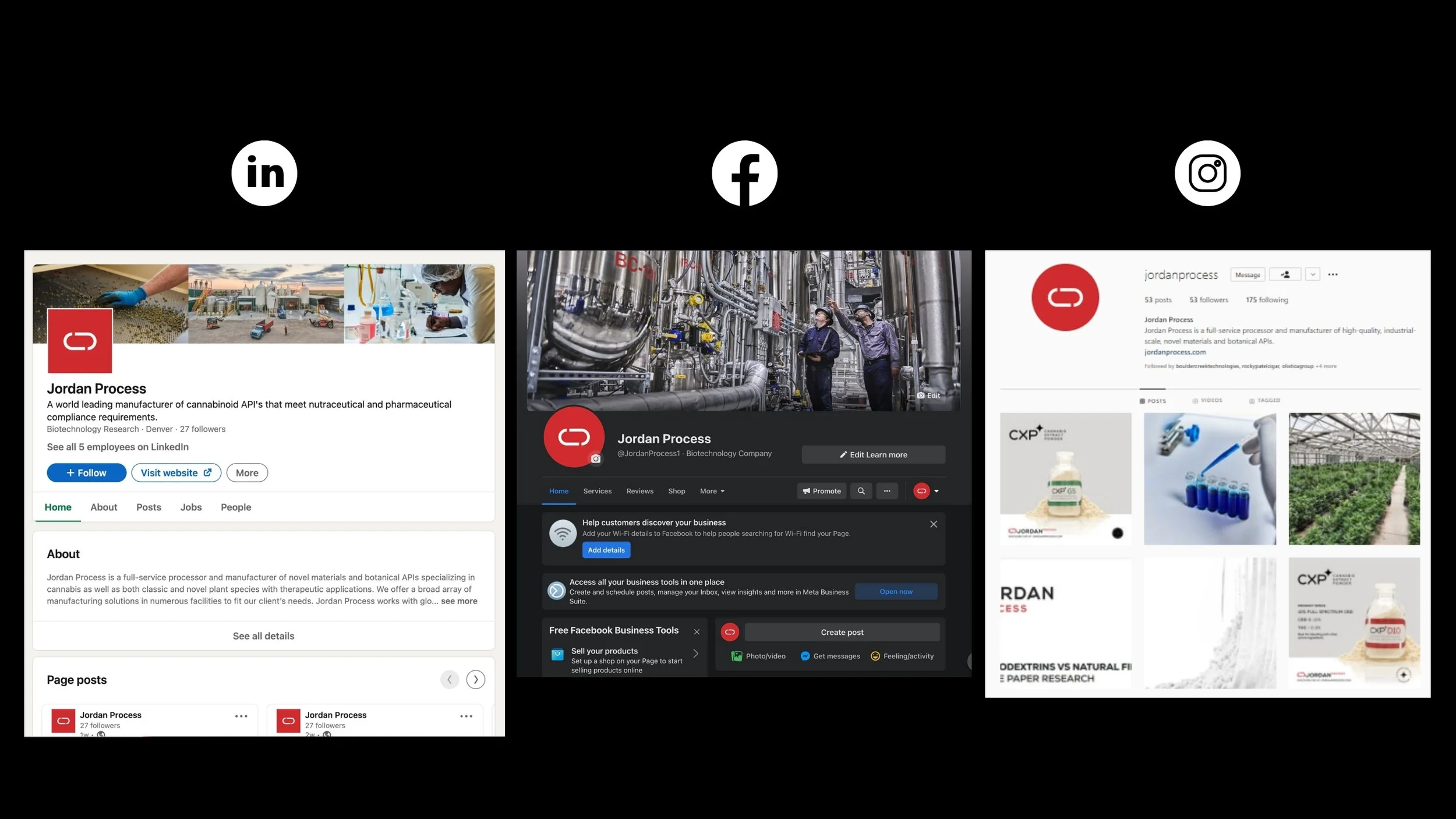The height and width of the screenshot is (819, 1456).
Task: Click Message button on Instagram profile
Action: click(1247, 274)
